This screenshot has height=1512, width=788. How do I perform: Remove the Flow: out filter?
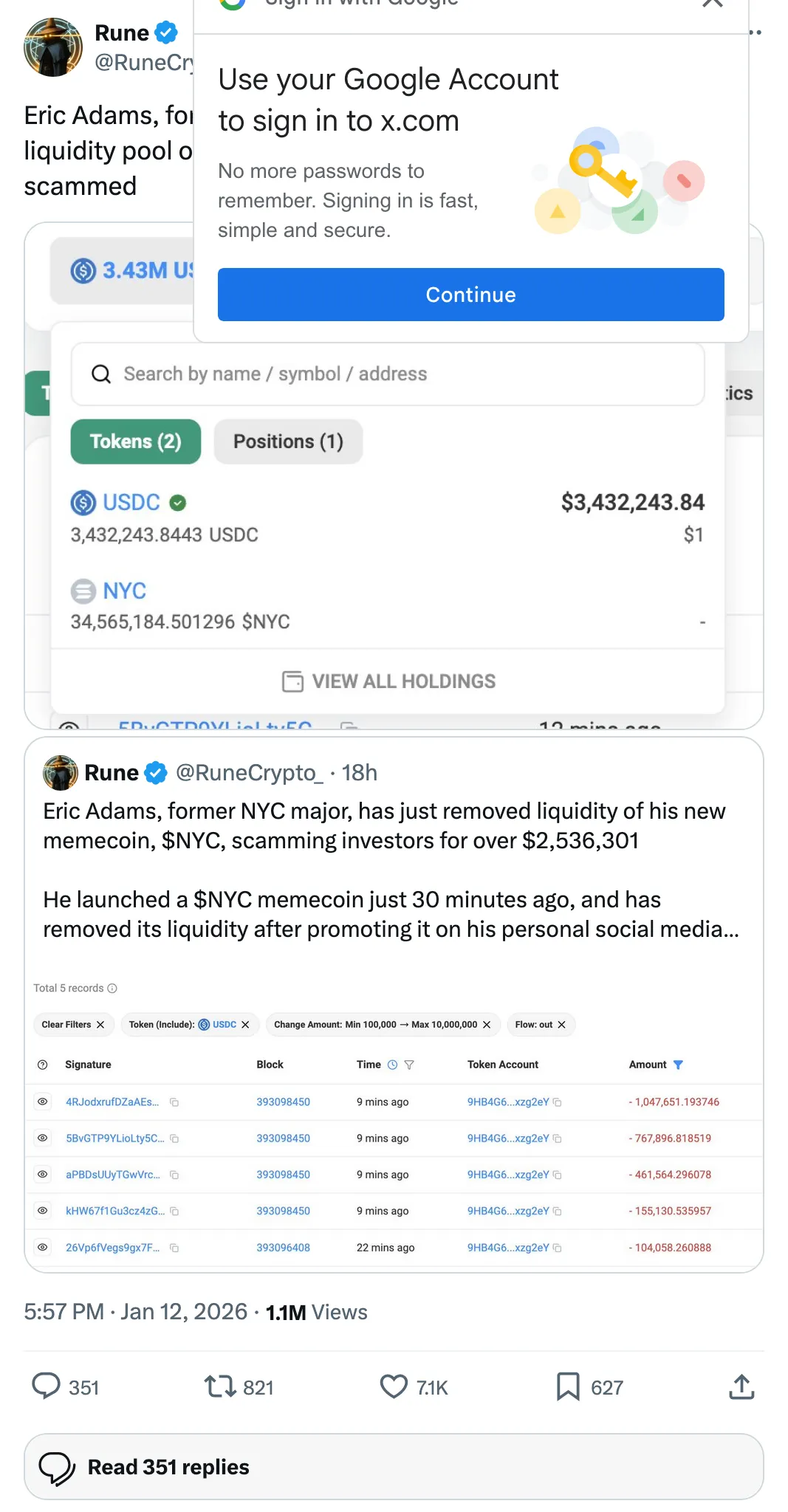tap(562, 1025)
